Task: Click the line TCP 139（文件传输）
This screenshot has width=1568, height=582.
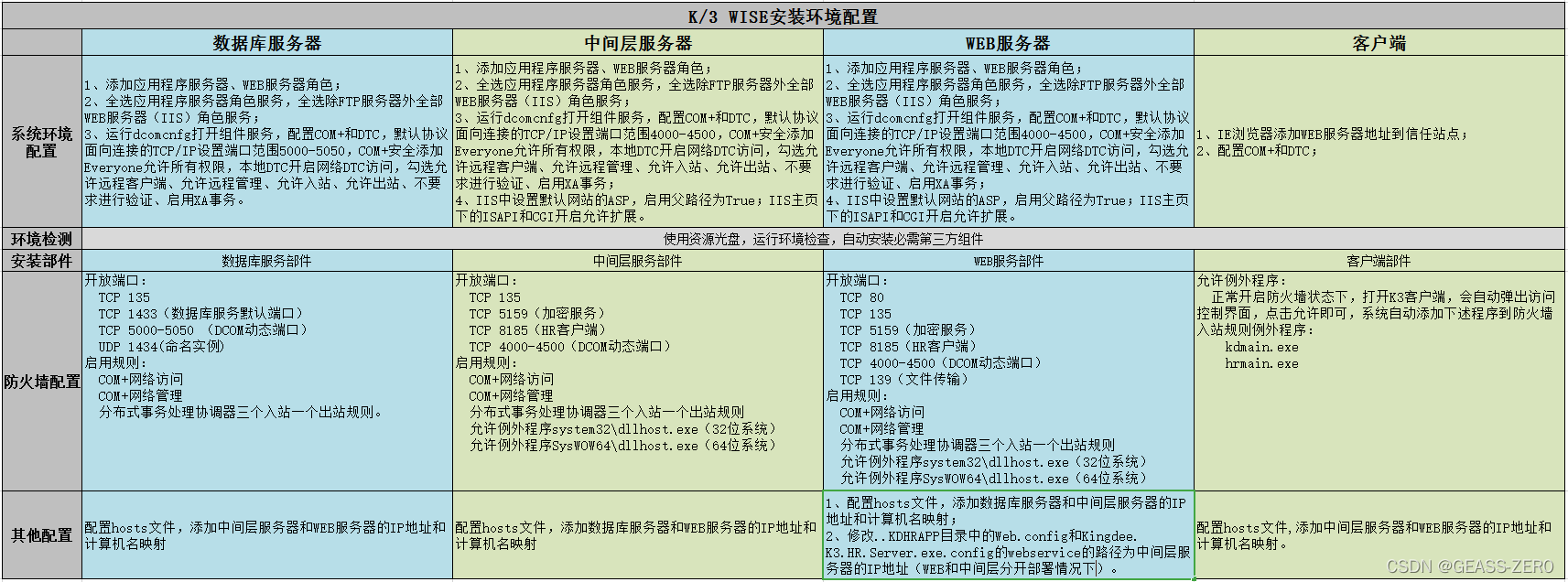Action: tap(904, 380)
